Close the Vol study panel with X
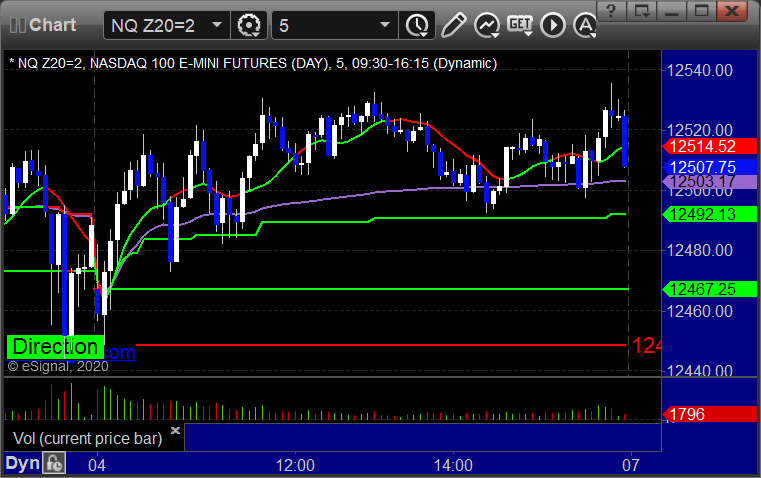 click(176, 430)
